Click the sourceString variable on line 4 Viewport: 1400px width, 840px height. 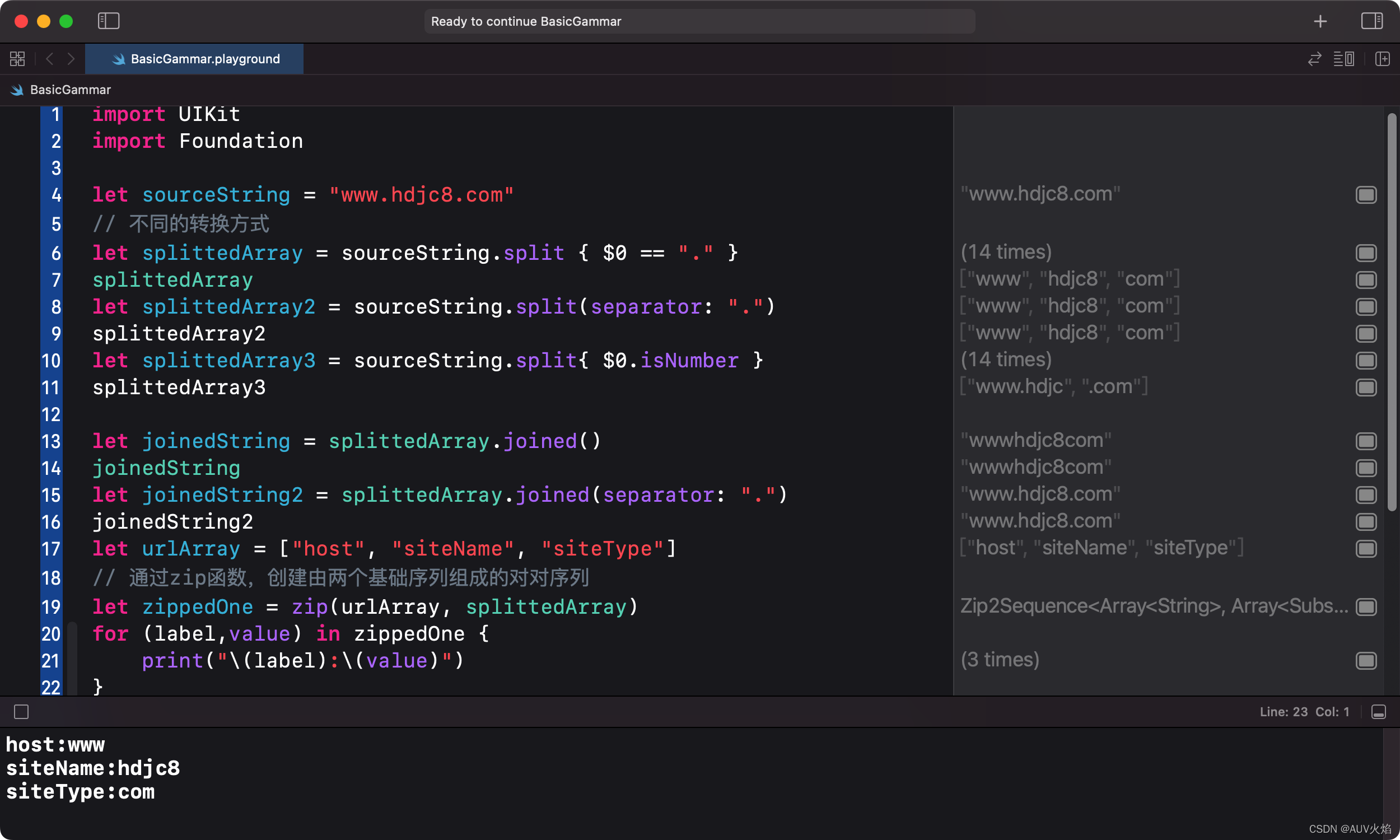click(x=216, y=195)
